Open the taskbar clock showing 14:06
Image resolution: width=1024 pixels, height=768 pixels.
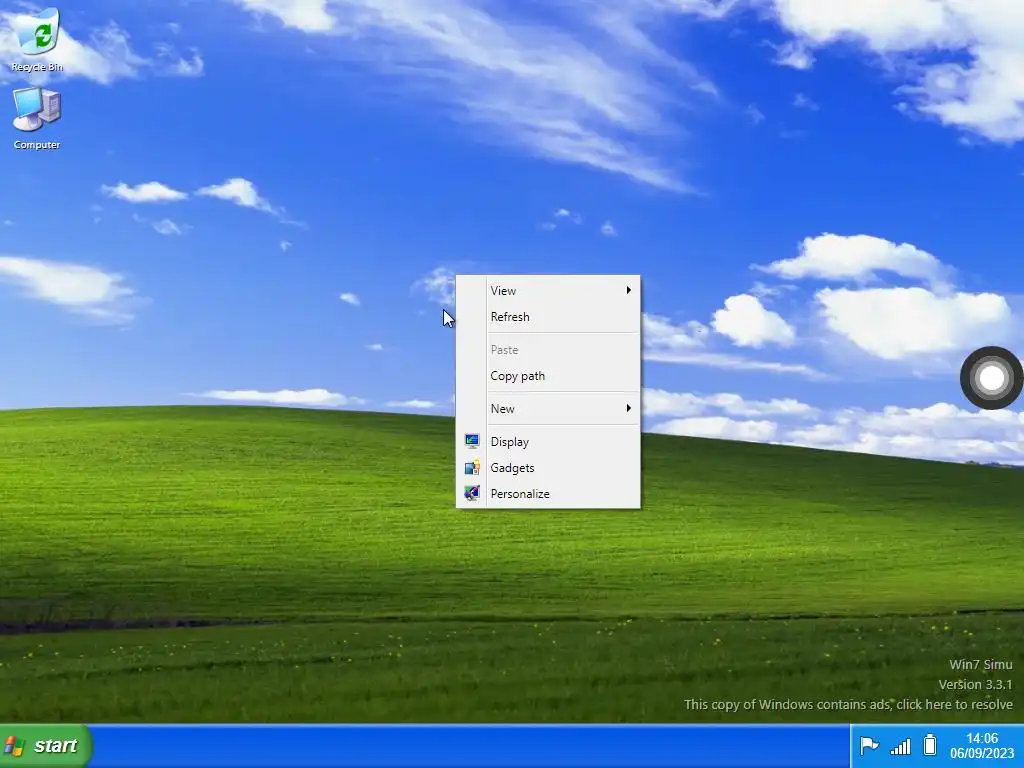[982, 738]
